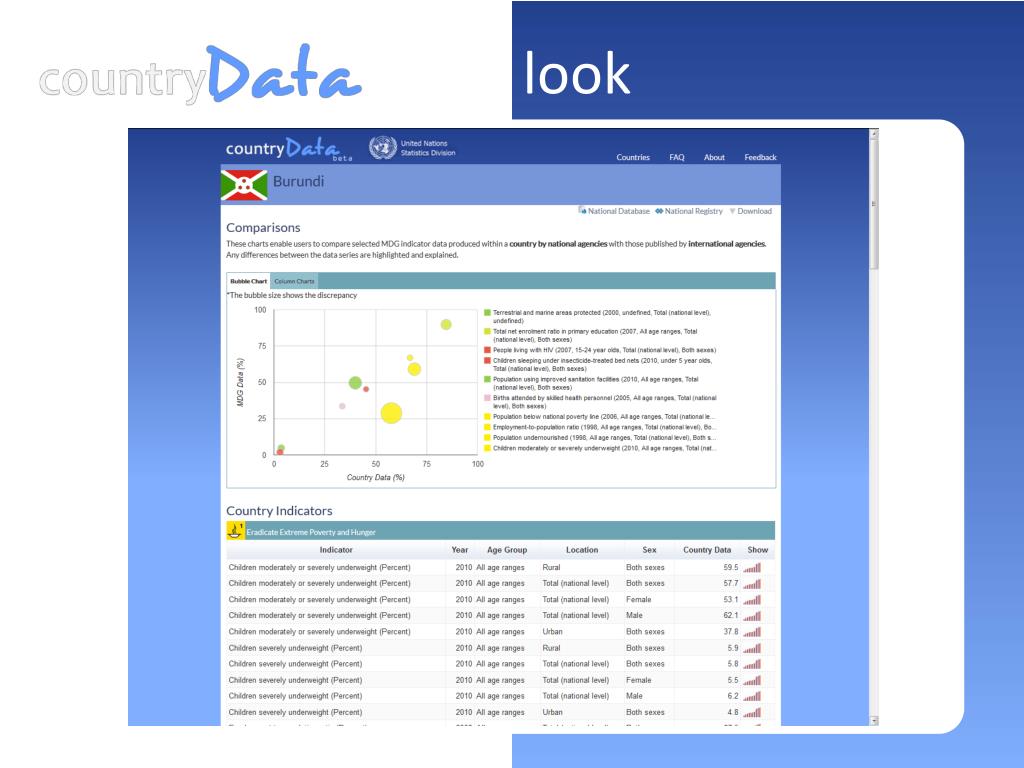This screenshot has width=1024, height=768.
Task: Show chart for Male moderately underweight 62.1
Action: (752, 616)
